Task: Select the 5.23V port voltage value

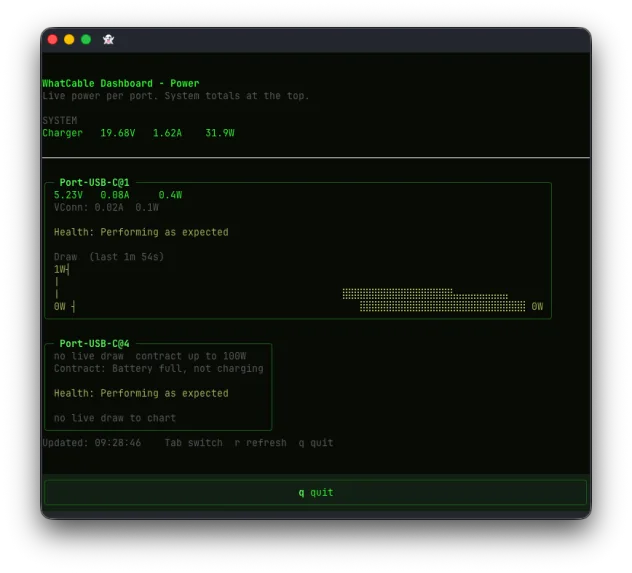Action: click(68, 195)
